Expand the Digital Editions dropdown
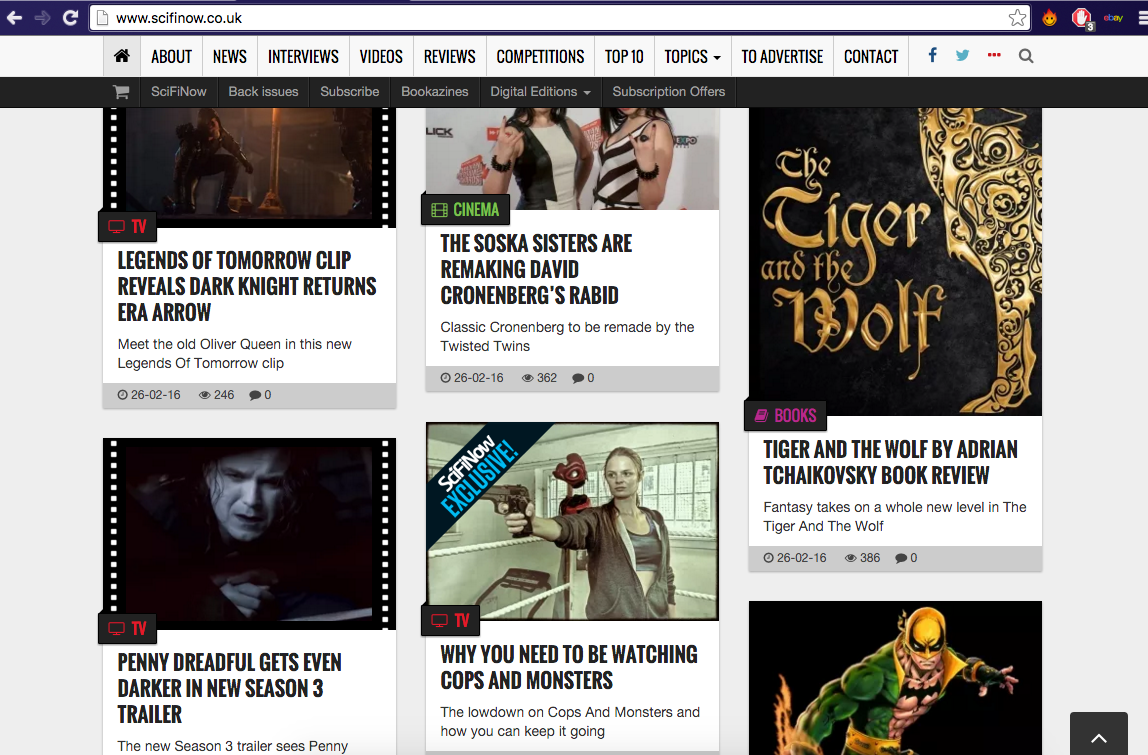Screen dimensions: 1148x755 point(540,92)
